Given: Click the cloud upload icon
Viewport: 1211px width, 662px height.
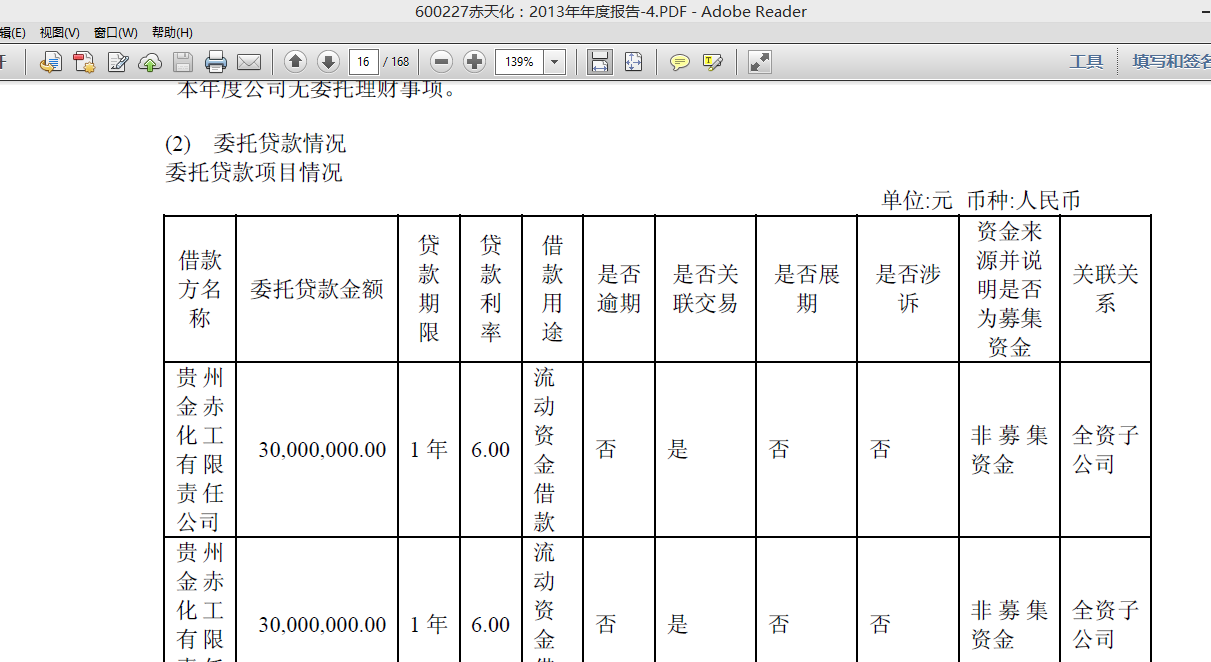Looking at the screenshot, I should click(150, 62).
